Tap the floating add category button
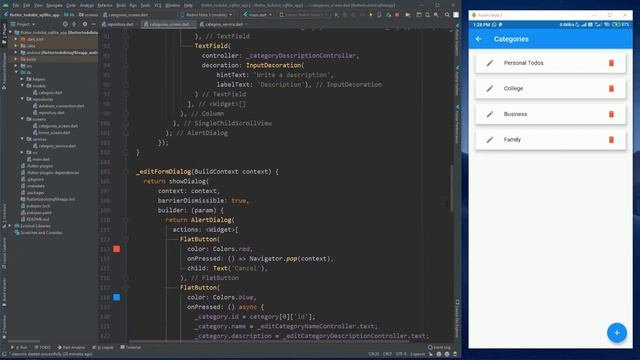Screen dimensions: 640x360 pos(616,333)
